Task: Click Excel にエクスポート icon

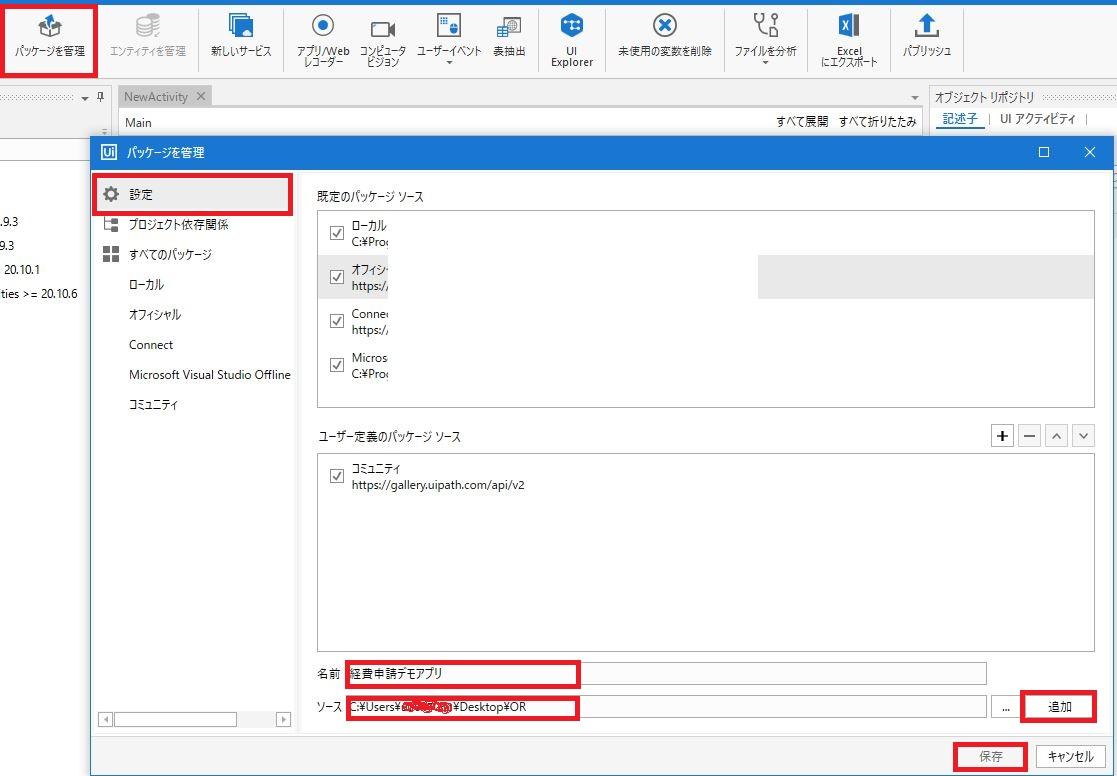Action: point(849,41)
